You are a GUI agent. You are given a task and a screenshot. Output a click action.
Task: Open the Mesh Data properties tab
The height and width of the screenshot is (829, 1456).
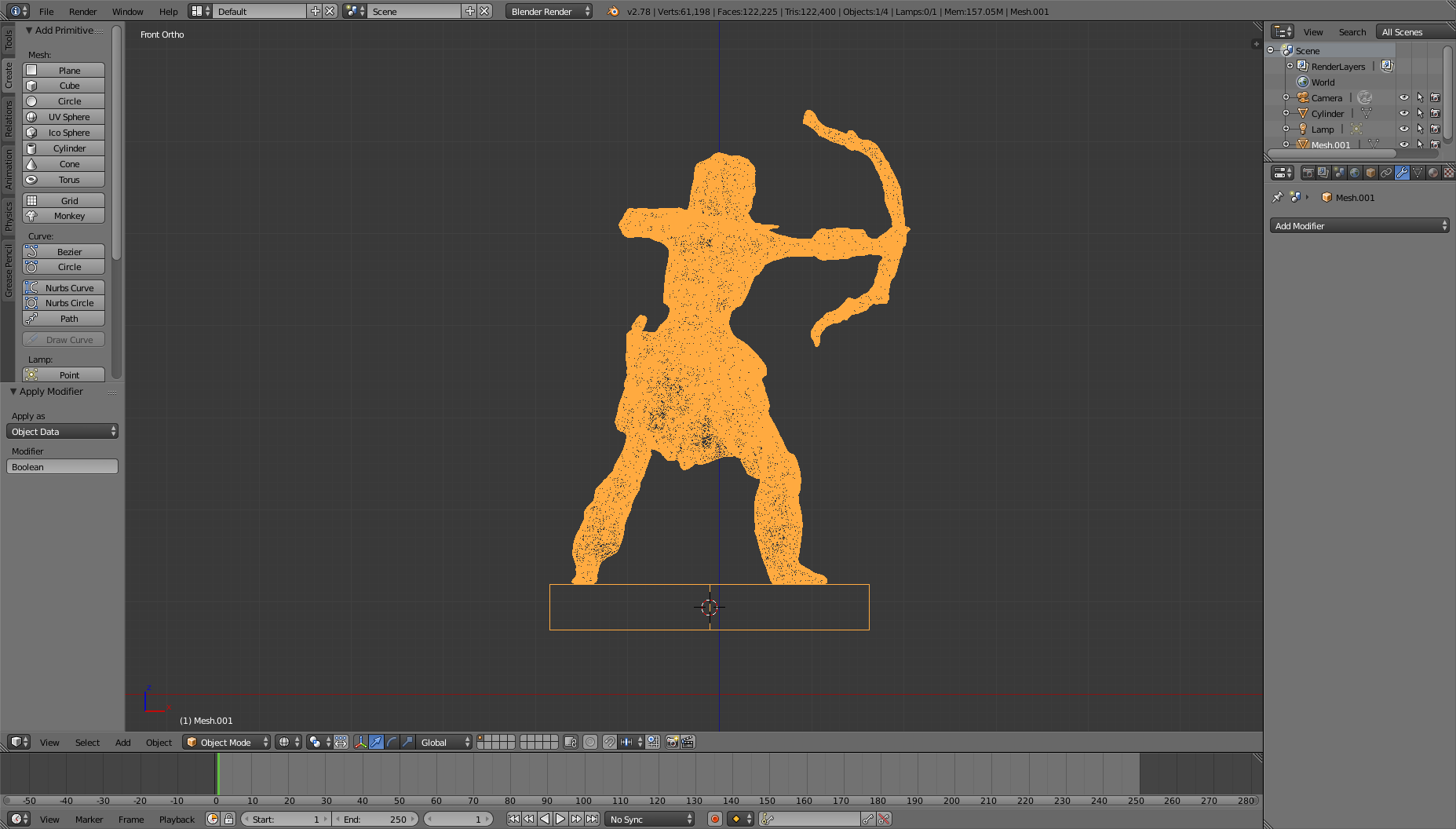[1418, 173]
